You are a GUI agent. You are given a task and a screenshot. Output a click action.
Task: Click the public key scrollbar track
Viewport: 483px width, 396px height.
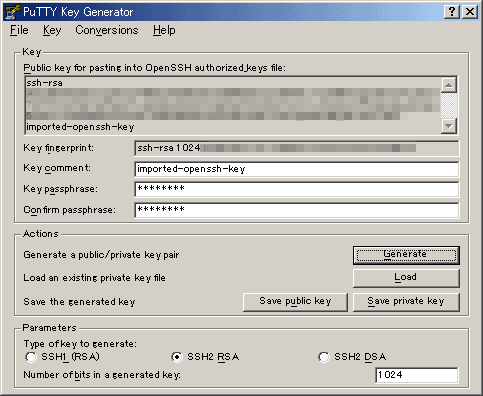click(x=449, y=106)
